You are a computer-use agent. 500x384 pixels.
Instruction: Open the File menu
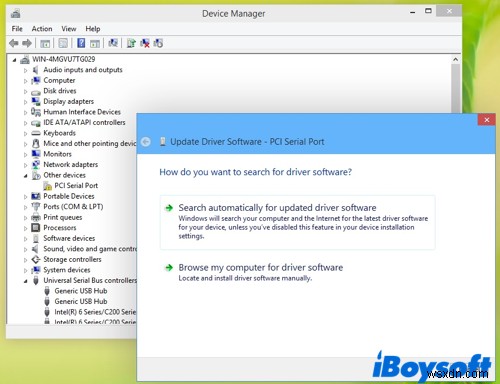pos(17,29)
